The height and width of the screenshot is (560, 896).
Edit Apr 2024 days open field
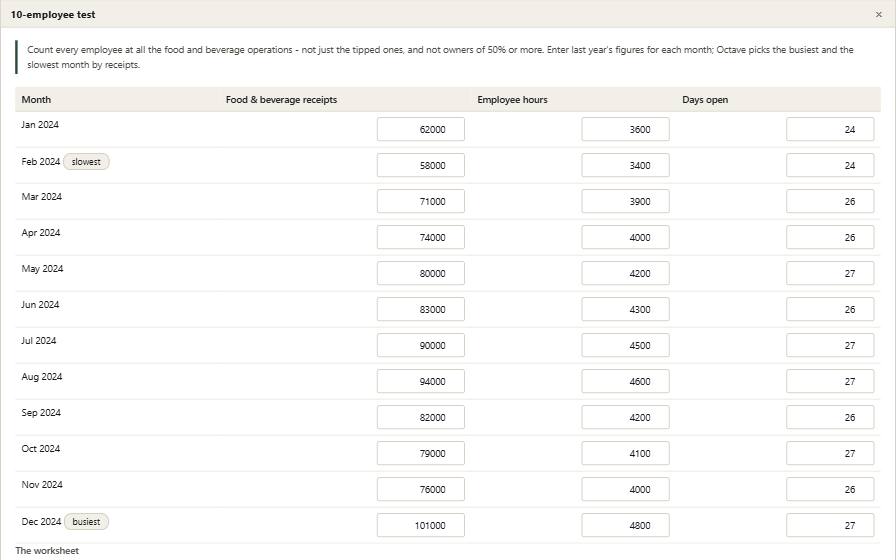click(830, 237)
